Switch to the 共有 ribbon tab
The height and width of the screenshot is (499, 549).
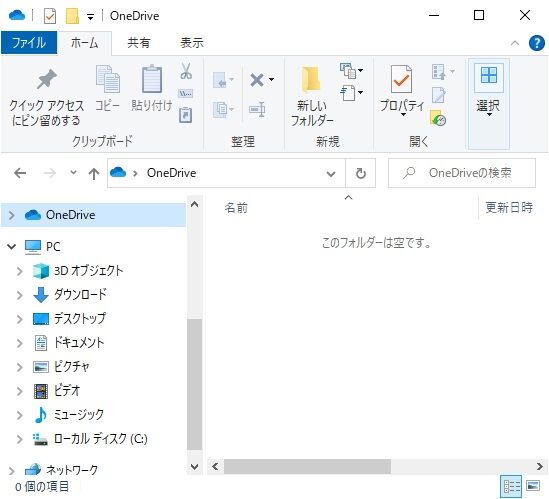139,43
